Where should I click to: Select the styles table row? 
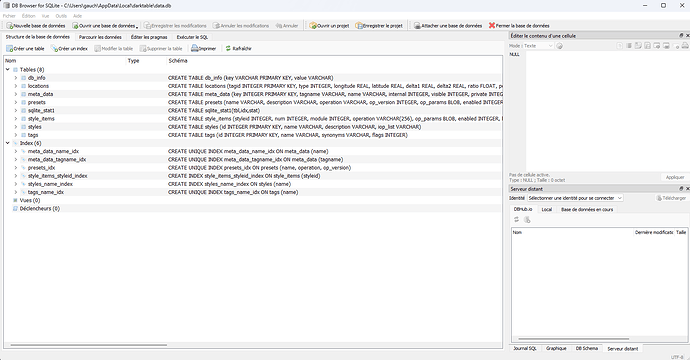(x=253, y=127)
